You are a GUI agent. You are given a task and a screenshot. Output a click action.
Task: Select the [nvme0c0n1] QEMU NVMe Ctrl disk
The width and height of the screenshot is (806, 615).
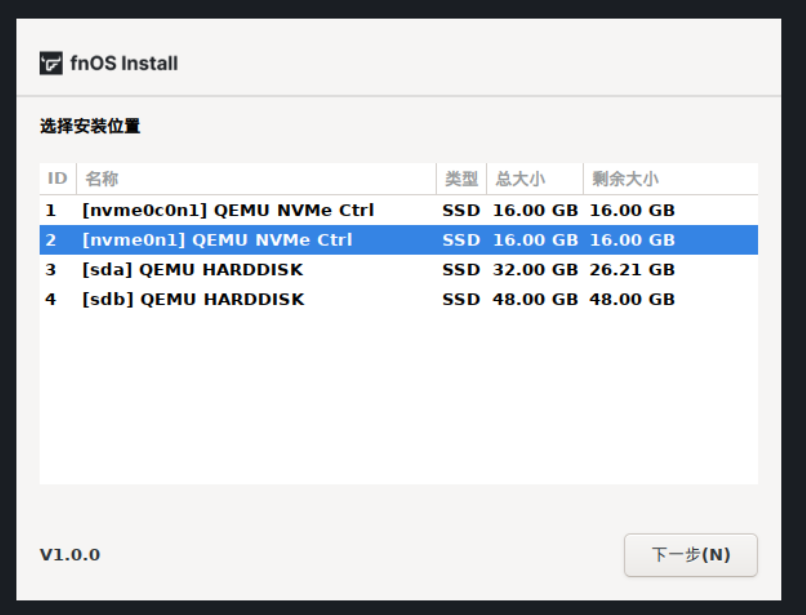click(x=228, y=211)
